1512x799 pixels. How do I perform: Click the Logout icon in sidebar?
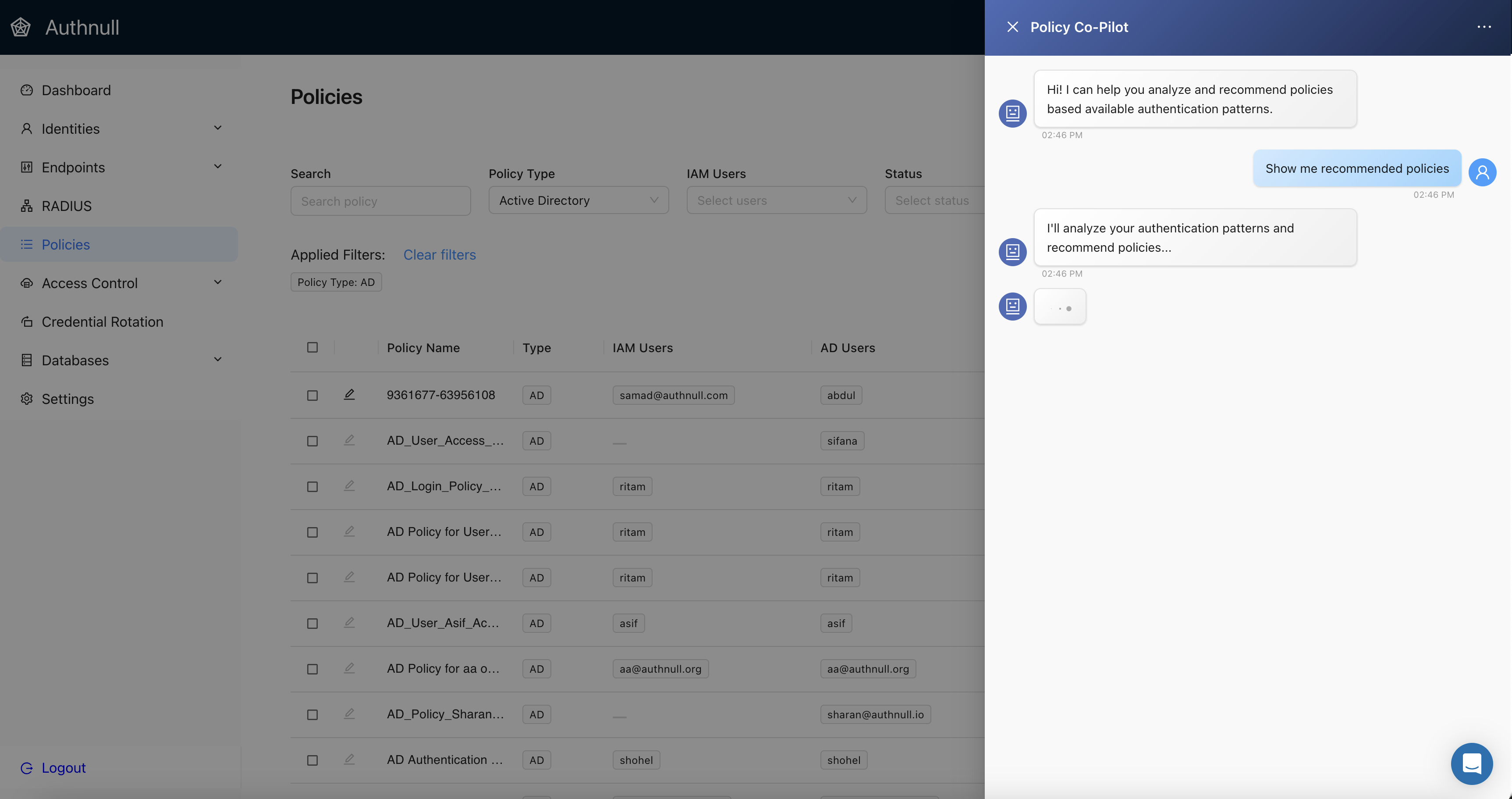click(x=26, y=768)
